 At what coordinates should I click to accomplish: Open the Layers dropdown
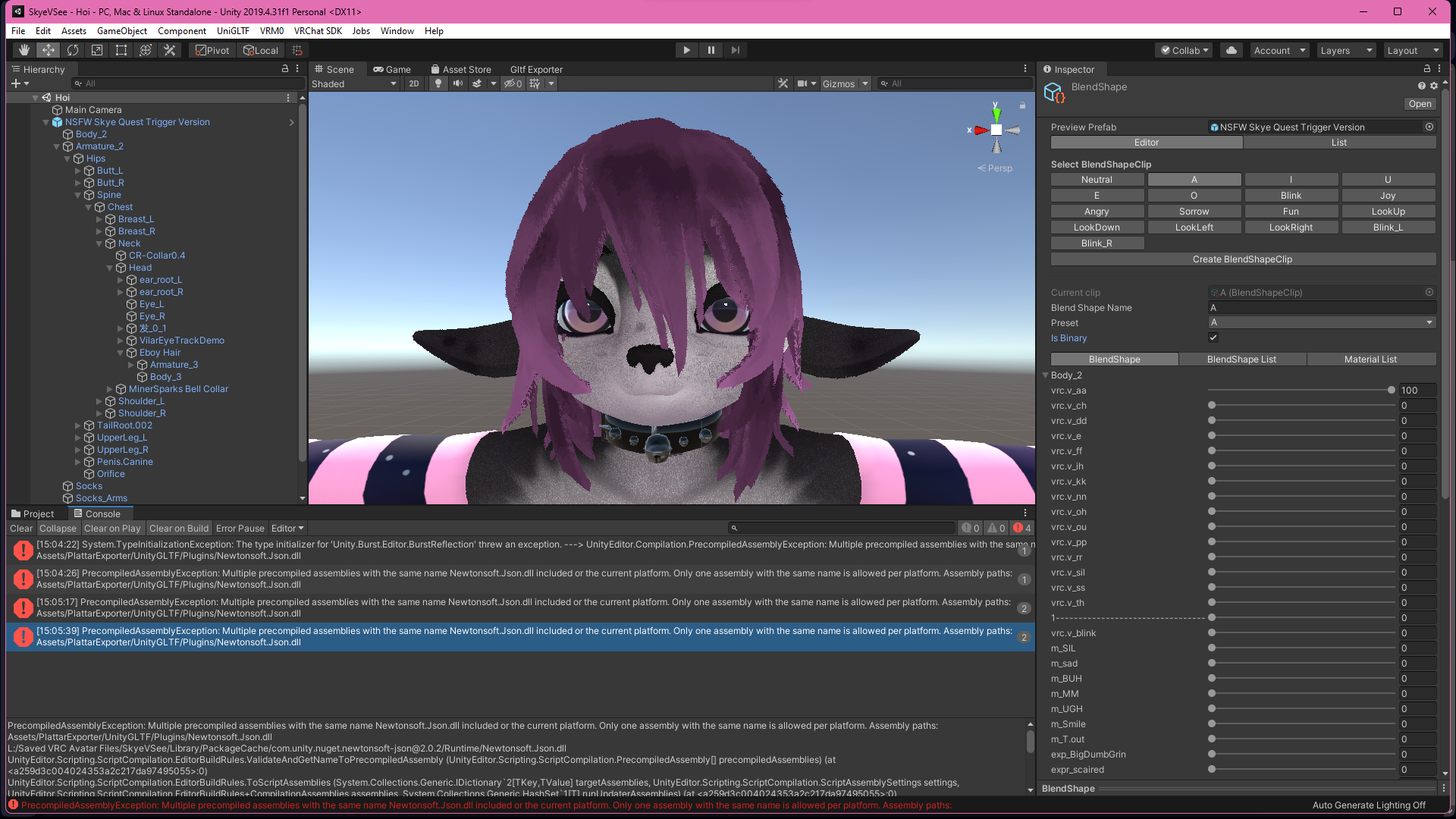pos(1345,50)
